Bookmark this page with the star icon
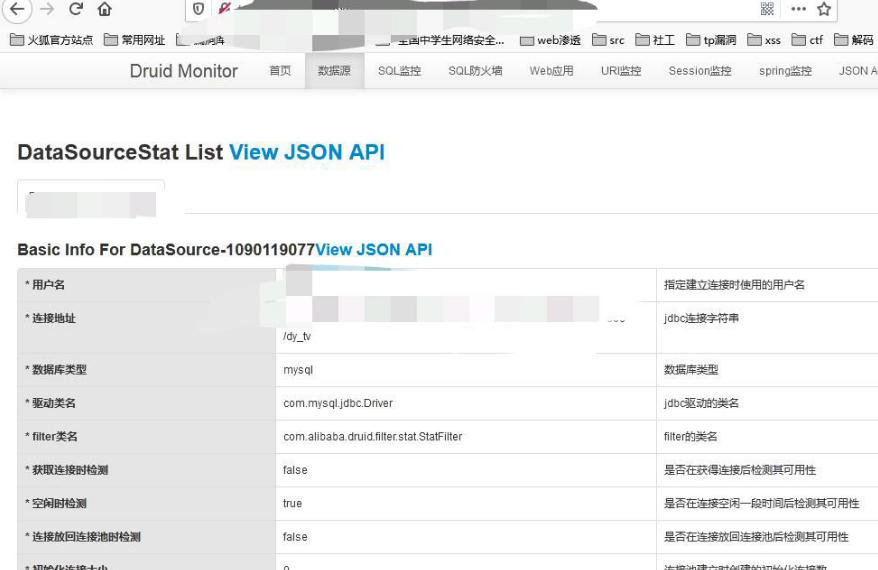Image resolution: width=878 pixels, height=570 pixels. 824,8
